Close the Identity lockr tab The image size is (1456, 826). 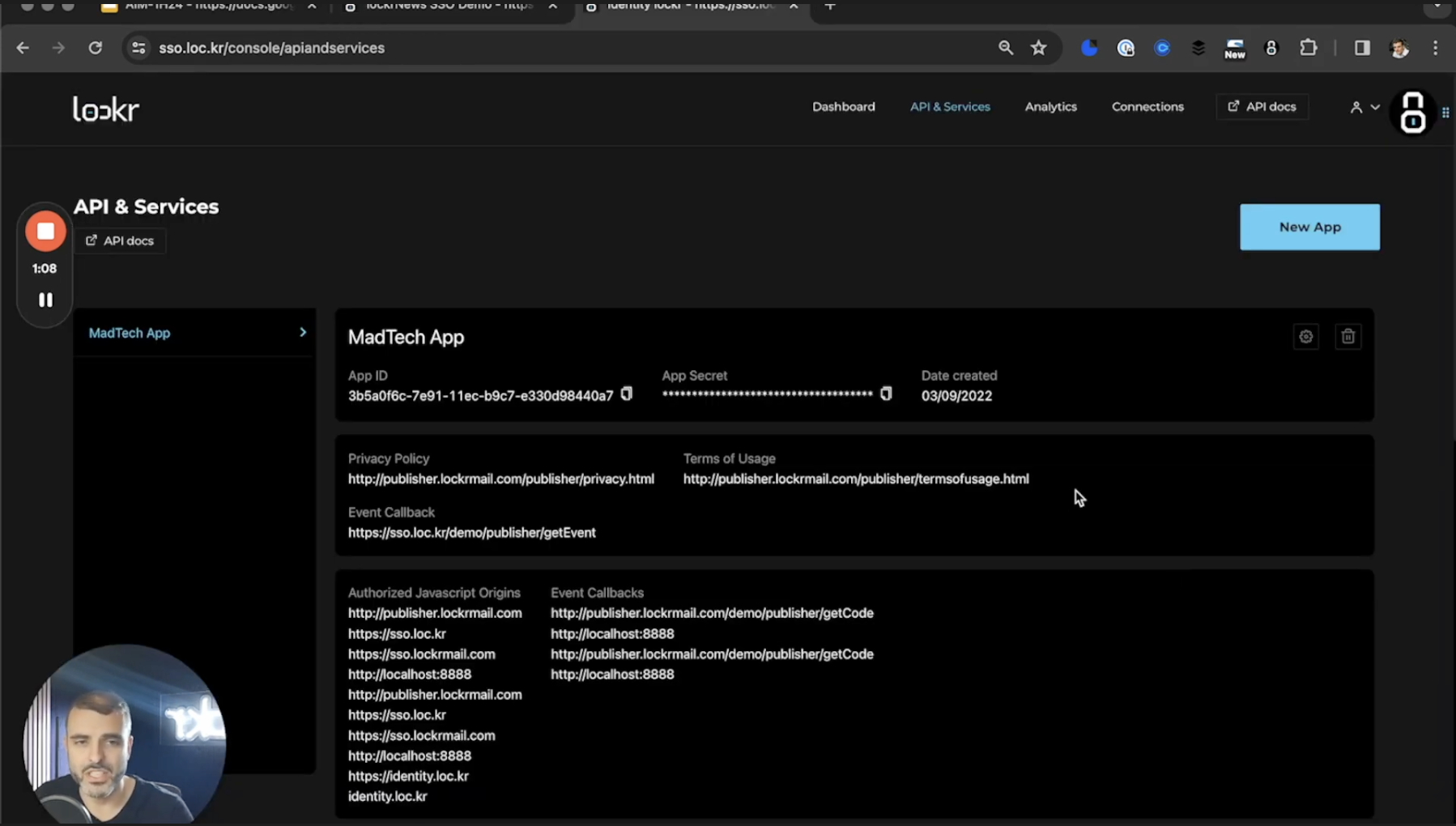[x=794, y=6]
